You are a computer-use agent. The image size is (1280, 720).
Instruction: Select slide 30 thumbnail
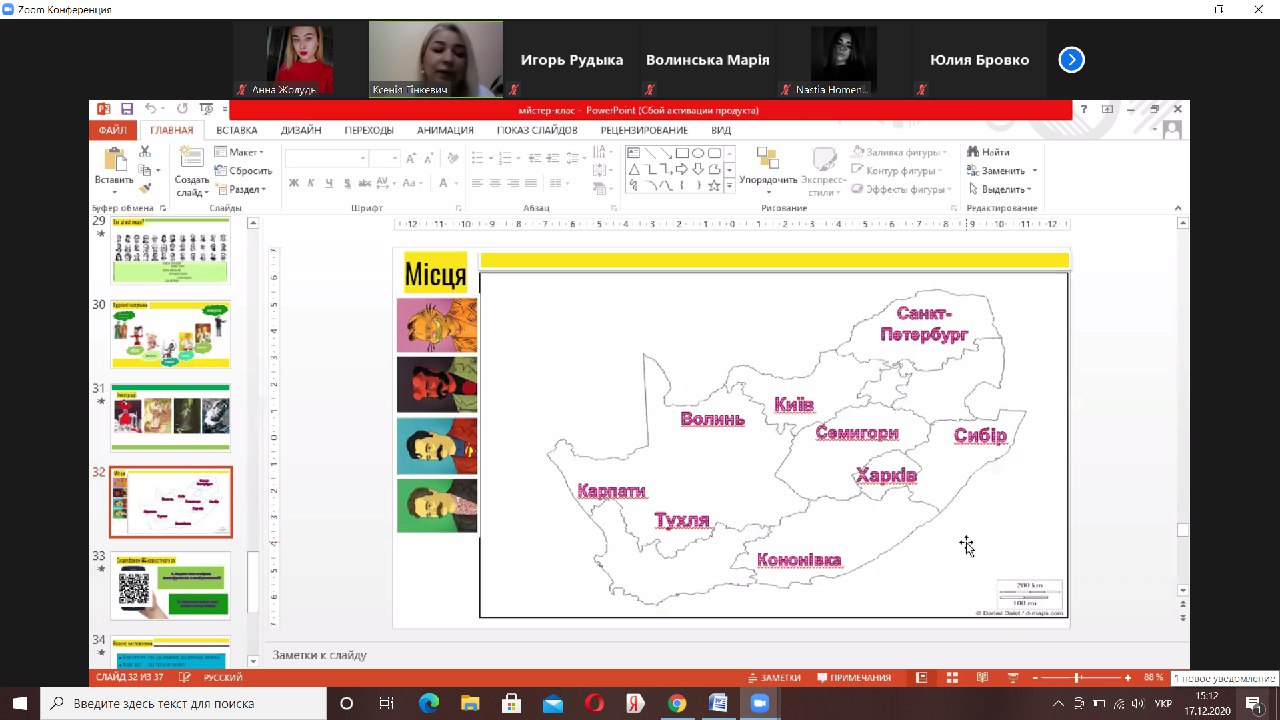click(x=170, y=334)
